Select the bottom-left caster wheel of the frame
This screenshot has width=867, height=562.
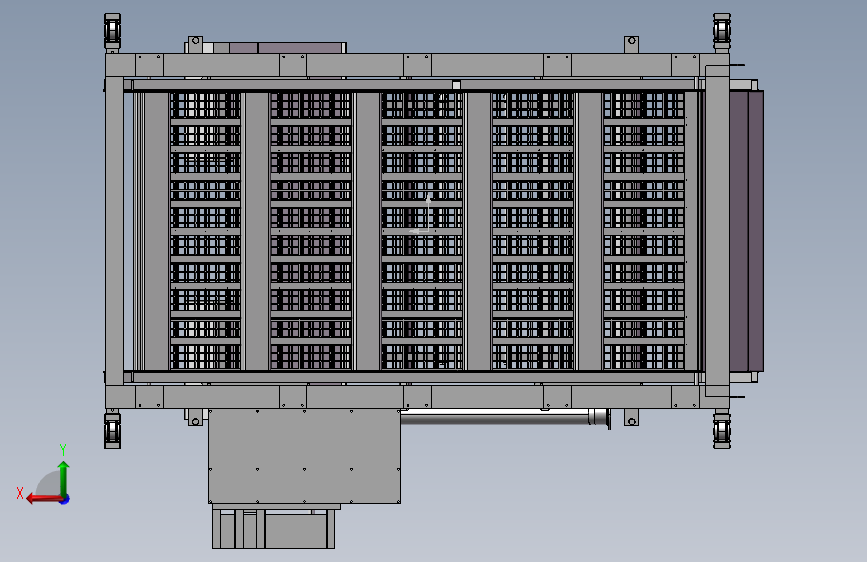(112, 430)
